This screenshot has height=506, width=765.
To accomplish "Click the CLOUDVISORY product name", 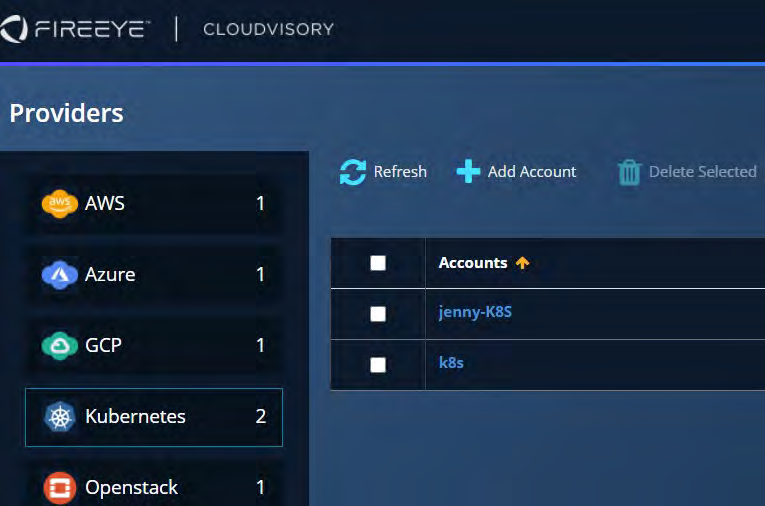I will pos(268,29).
